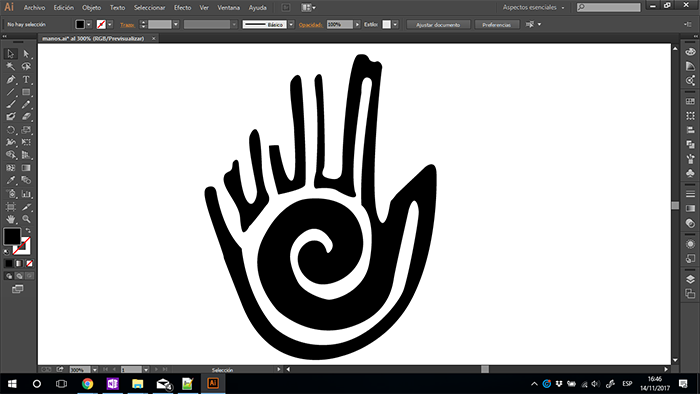The height and width of the screenshot is (394, 700).
Task: Open the Texto menu
Action: (117, 8)
